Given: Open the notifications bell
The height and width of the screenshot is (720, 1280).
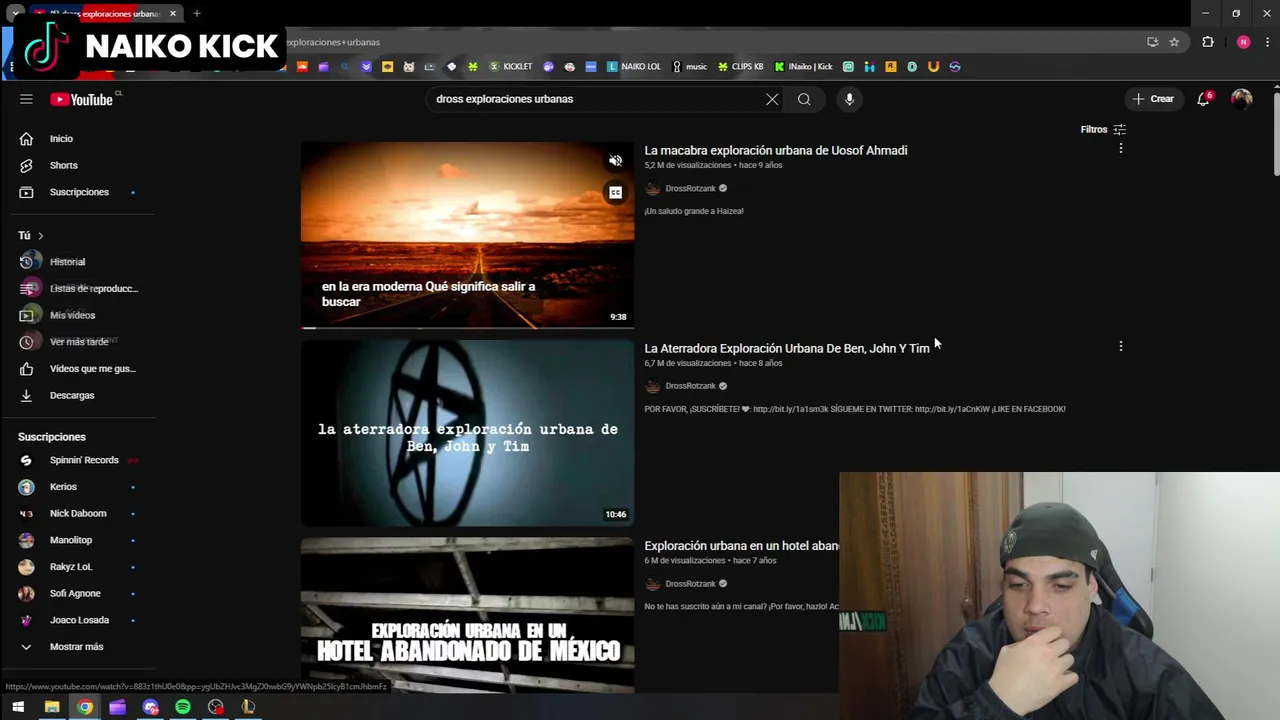Looking at the screenshot, I should click(x=1204, y=99).
